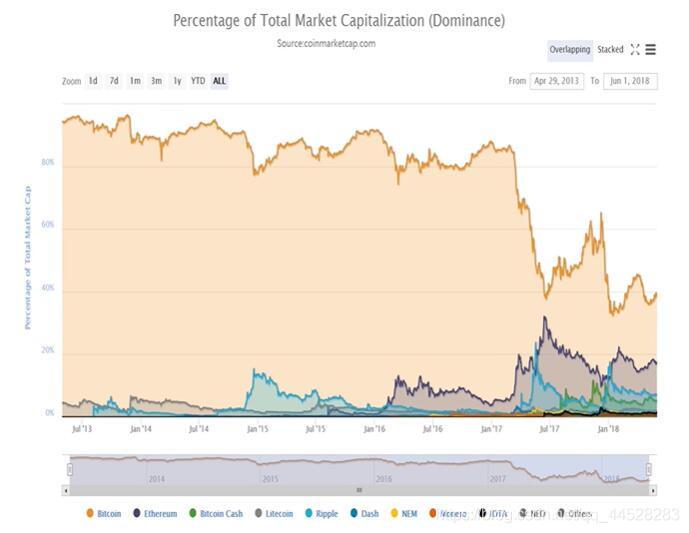Select the Overlapping view mode
Viewport: 689px width, 533px height.
click(x=570, y=50)
